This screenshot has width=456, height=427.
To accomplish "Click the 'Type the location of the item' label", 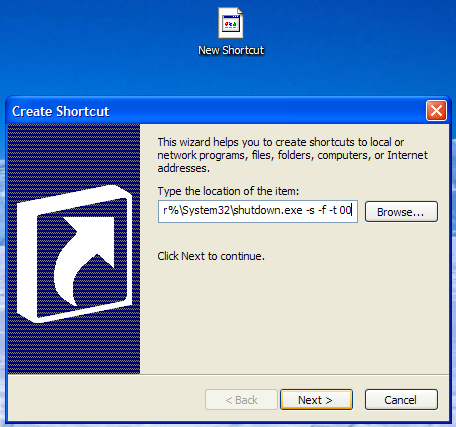I will (228, 191).
